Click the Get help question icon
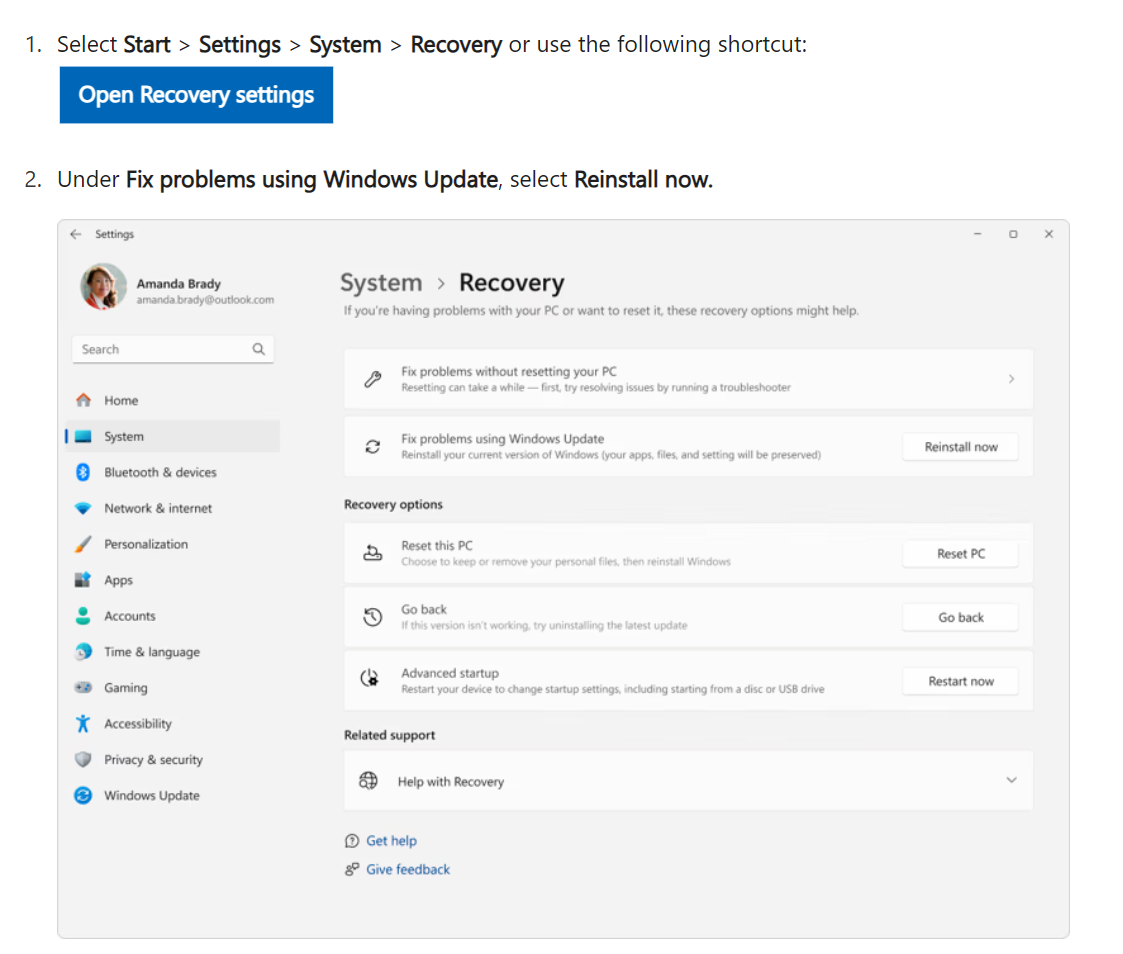This screenshot has height=954, width=1123. [352, 841]
